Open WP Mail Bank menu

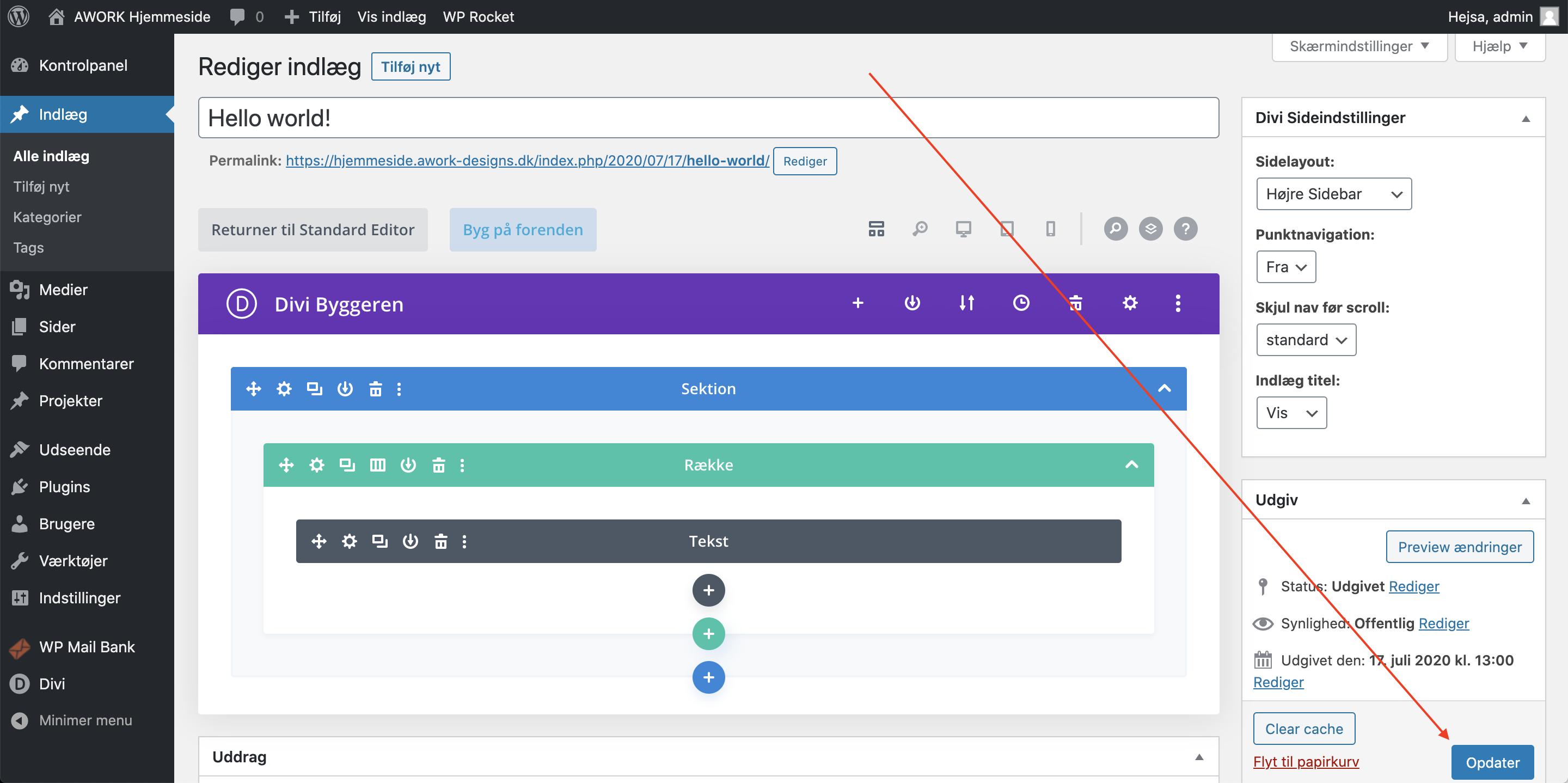[87, 647]
